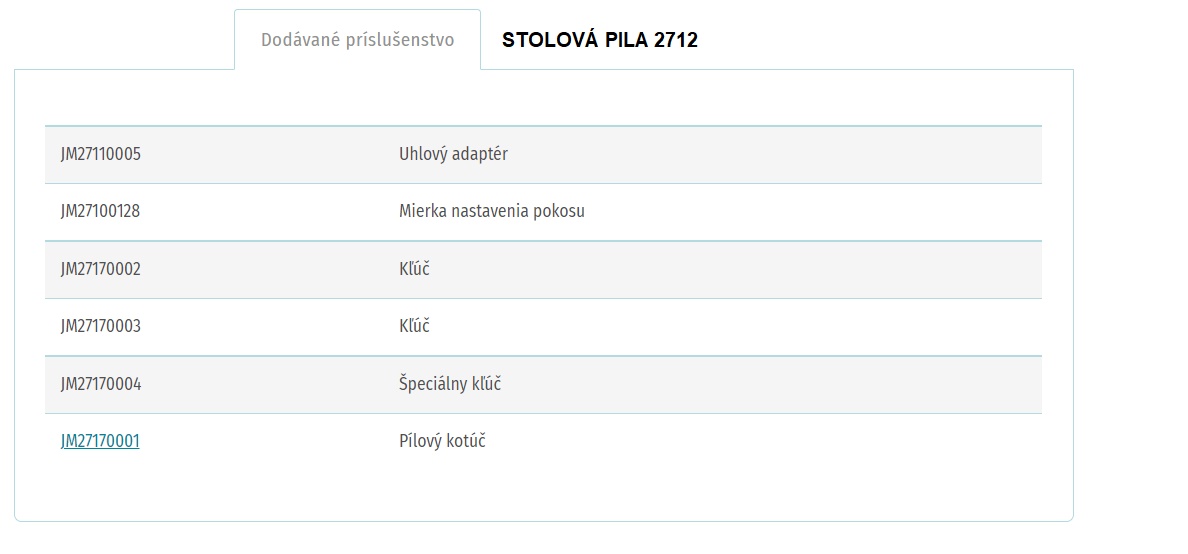Click the first Kľúč table row
This screenshot has width=1188, height=554.
[543, 270]
